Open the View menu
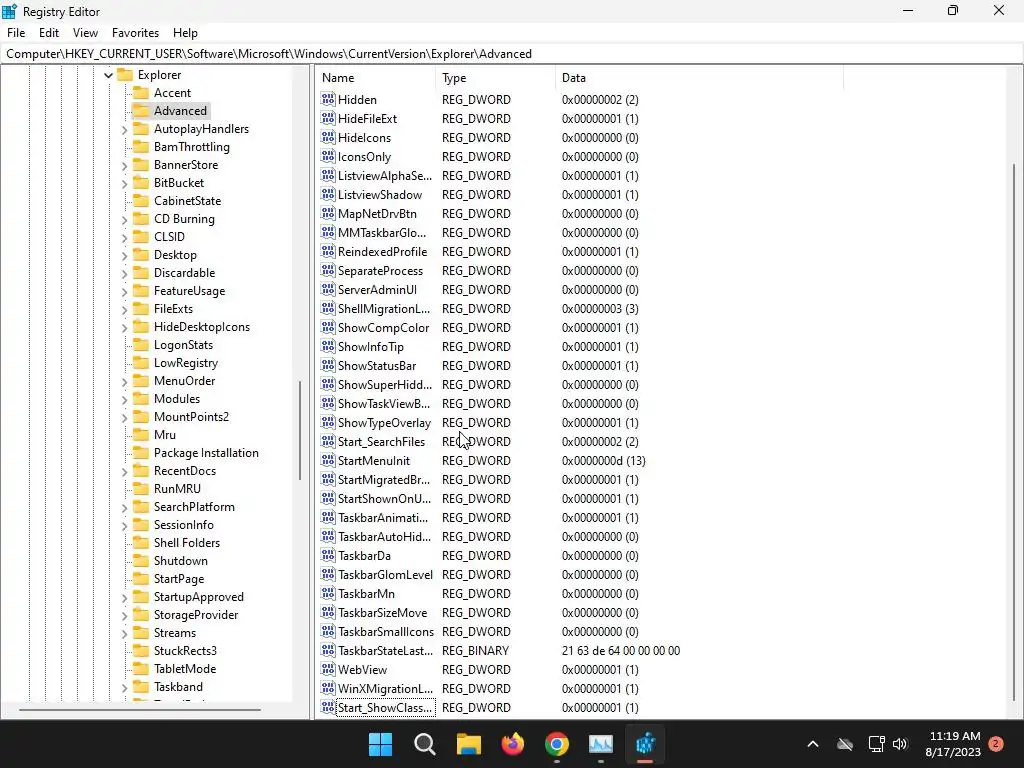This screenshot has height=768, width=1024. [x=86, y=33]
